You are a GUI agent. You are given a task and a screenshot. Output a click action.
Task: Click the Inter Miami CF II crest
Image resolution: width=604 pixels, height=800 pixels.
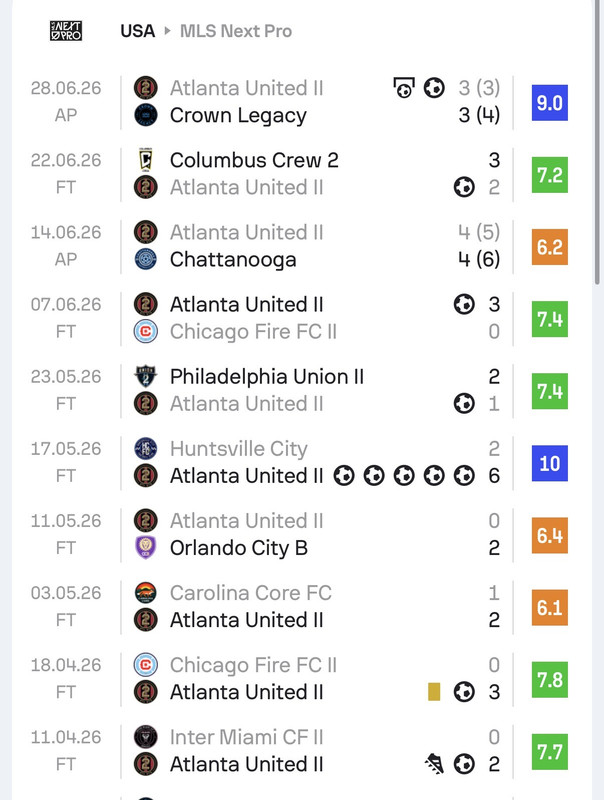click(145, 737)
